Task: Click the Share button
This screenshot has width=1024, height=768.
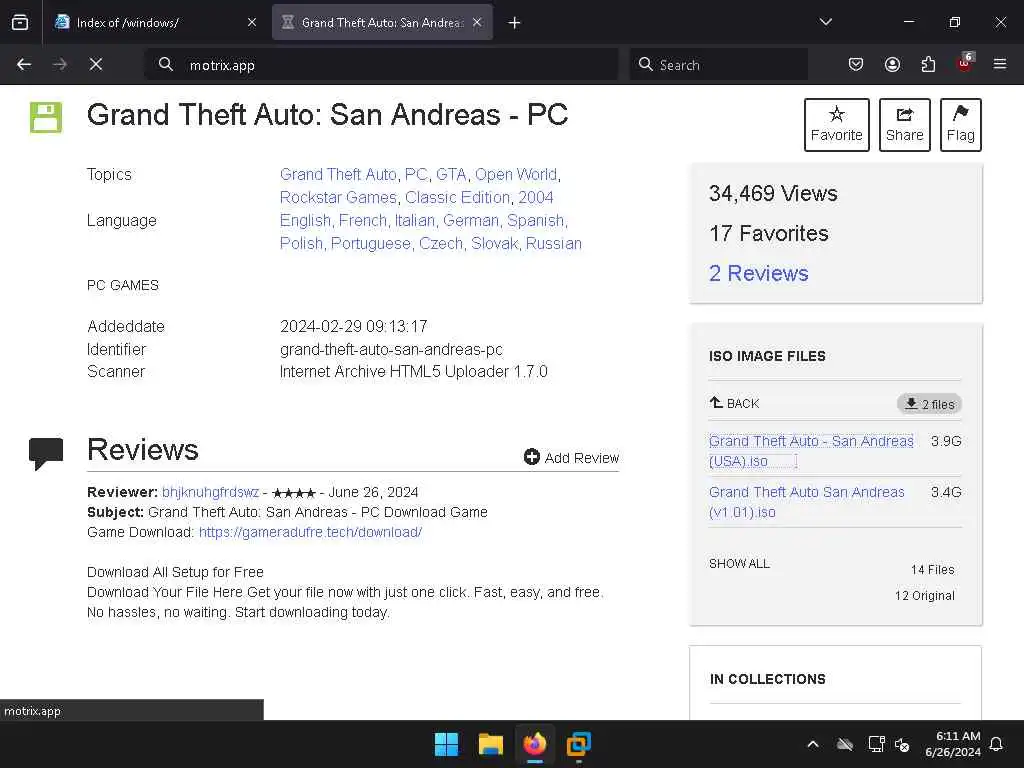Action: tap(904, 125)
